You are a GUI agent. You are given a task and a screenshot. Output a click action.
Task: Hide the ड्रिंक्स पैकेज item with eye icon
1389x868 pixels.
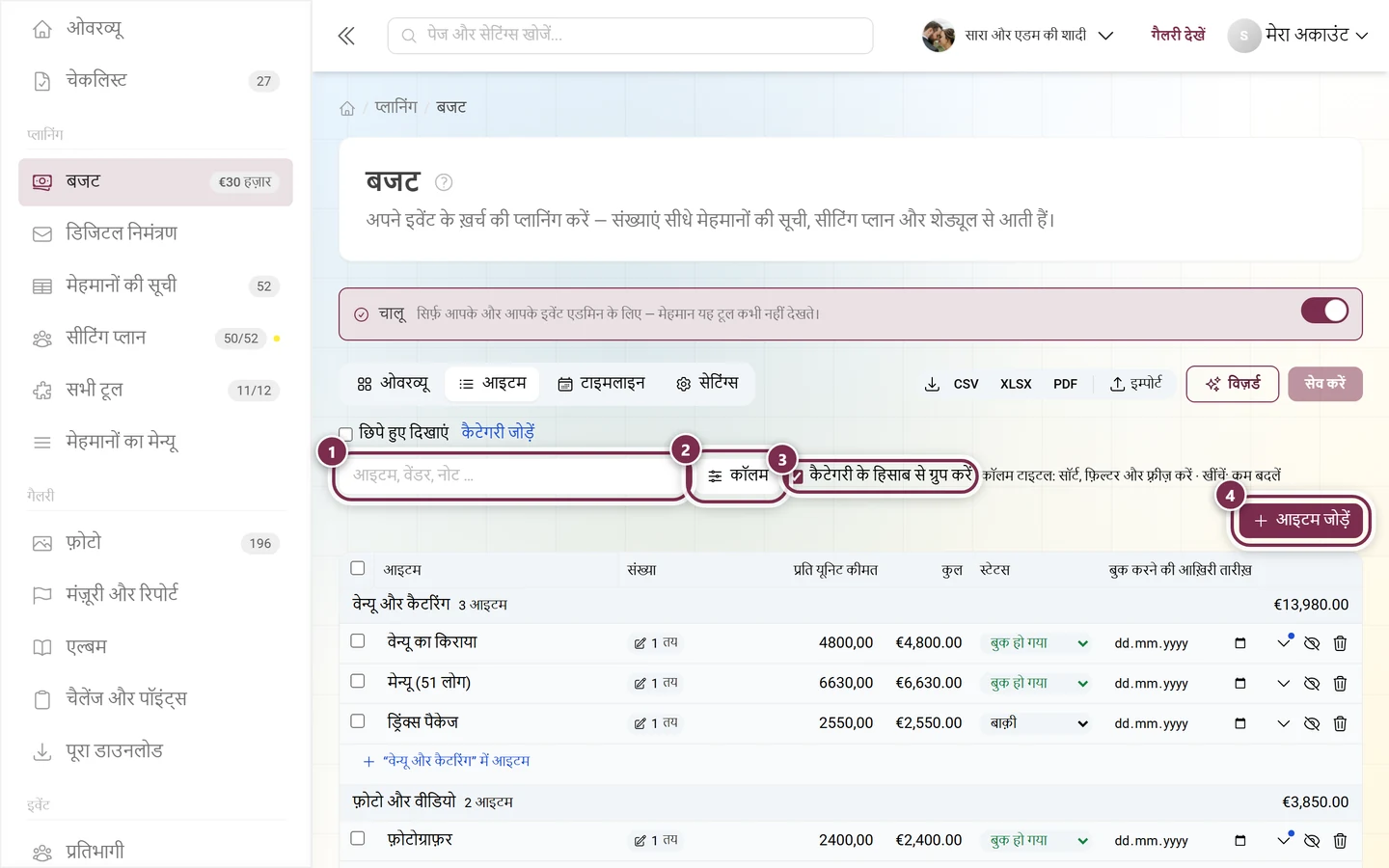pos(1312,723)
